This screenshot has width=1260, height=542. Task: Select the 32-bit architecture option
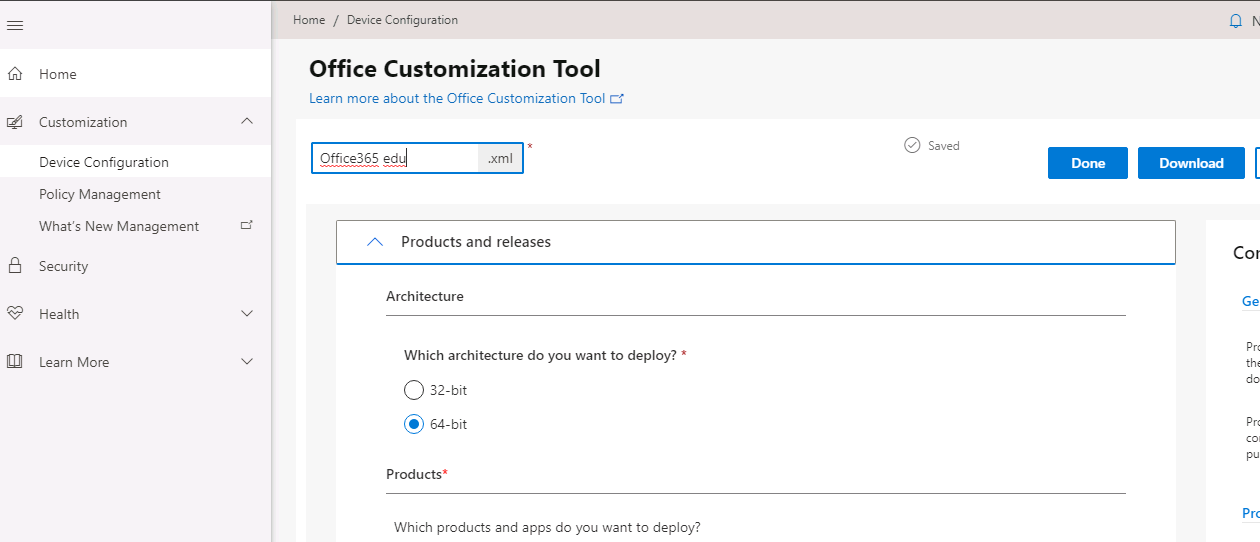coord(414,390)
